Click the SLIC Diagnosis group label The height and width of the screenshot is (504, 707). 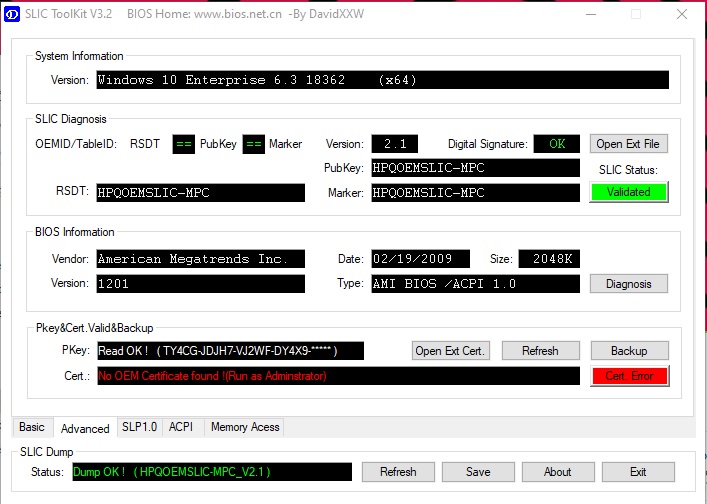coord(71,119)
